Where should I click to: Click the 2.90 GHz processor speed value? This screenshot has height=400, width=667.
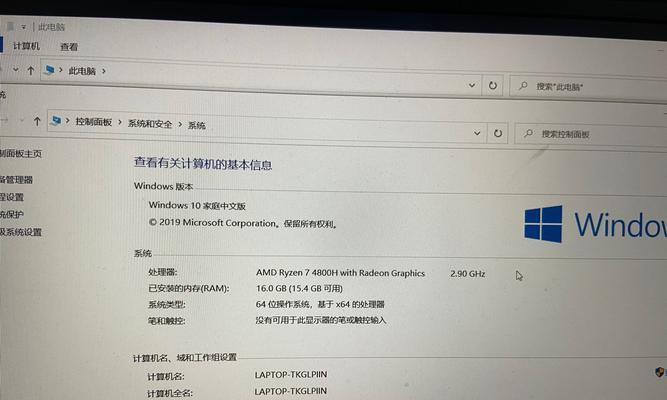[x=467, y=274]
